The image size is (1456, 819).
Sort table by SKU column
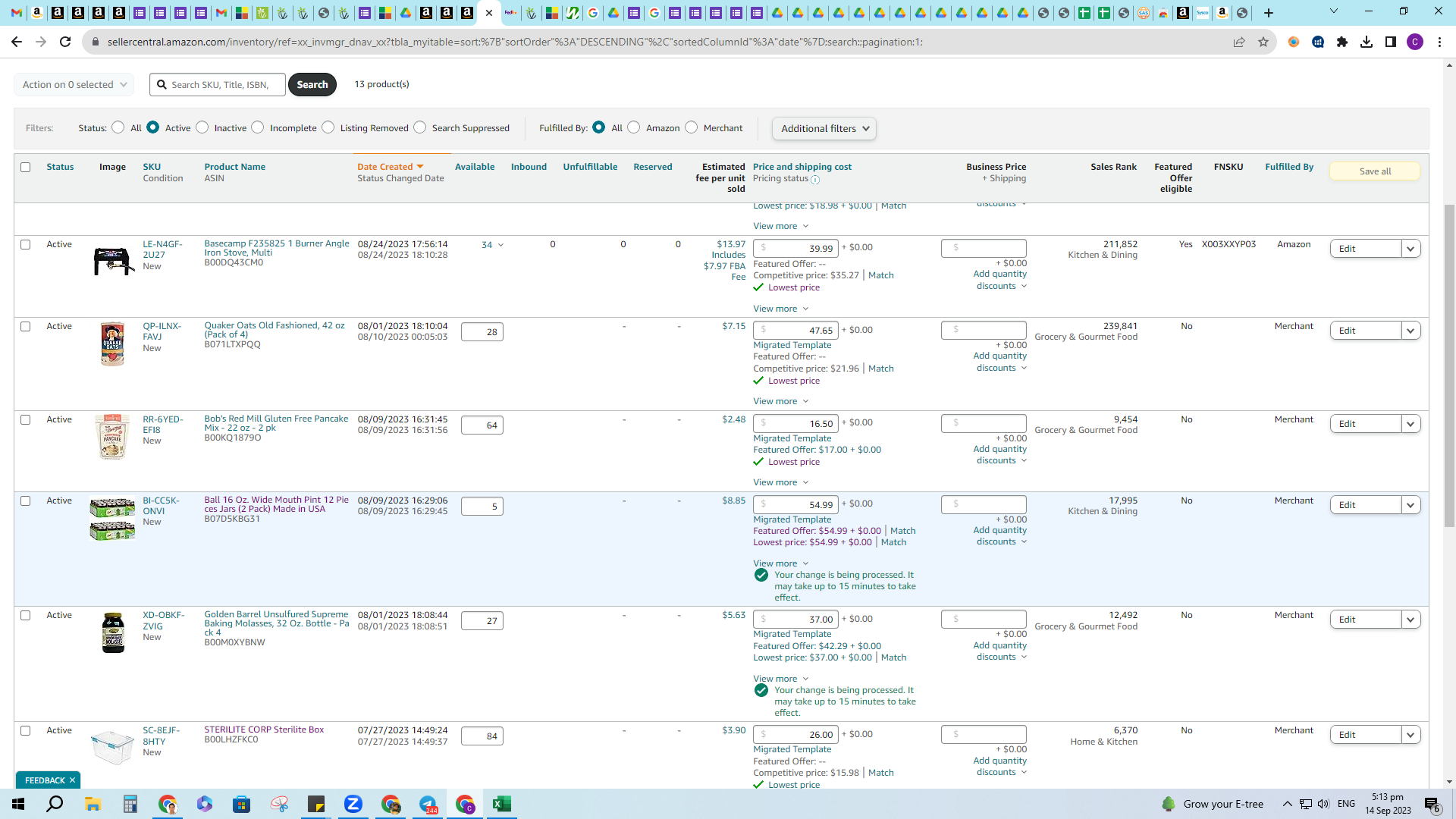[x=152, y=167]
